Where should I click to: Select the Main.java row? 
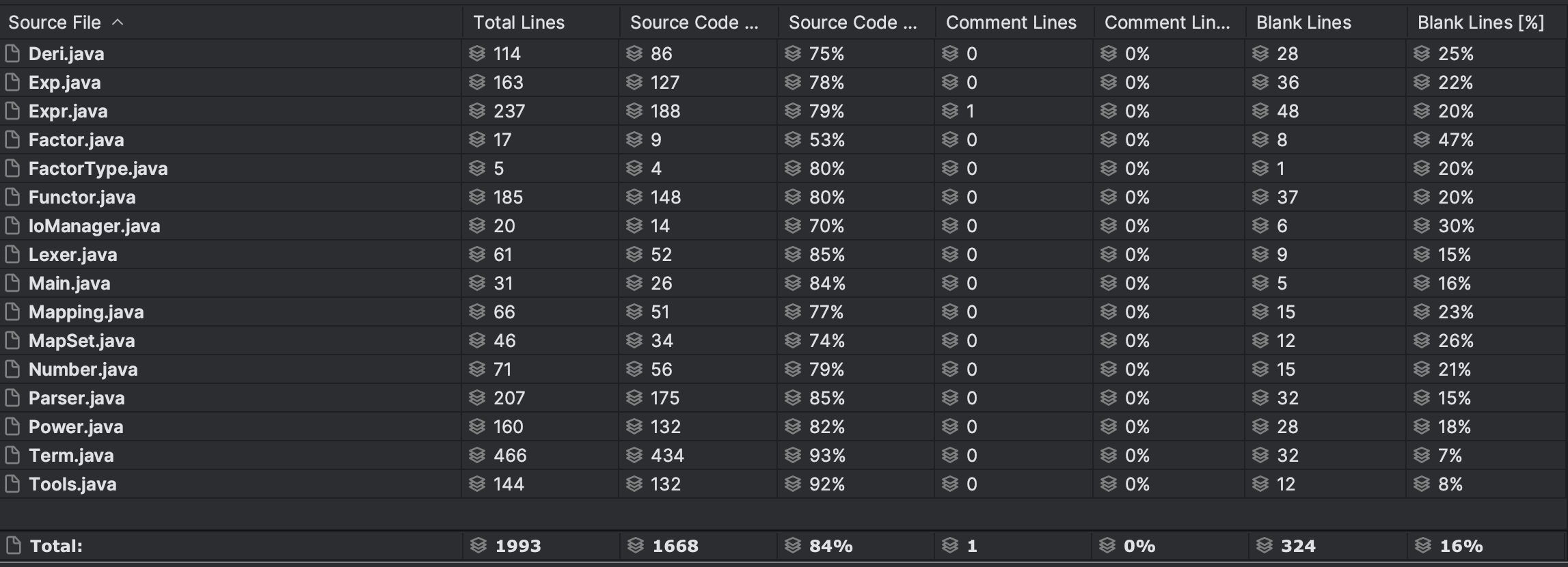coord(784,283)
